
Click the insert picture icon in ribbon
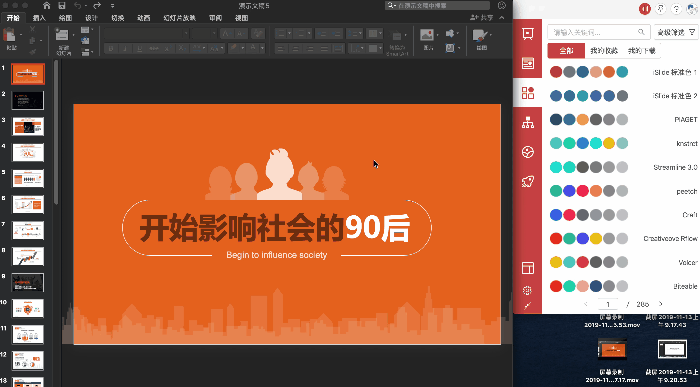pyautogui.click(x=427, y=35)
